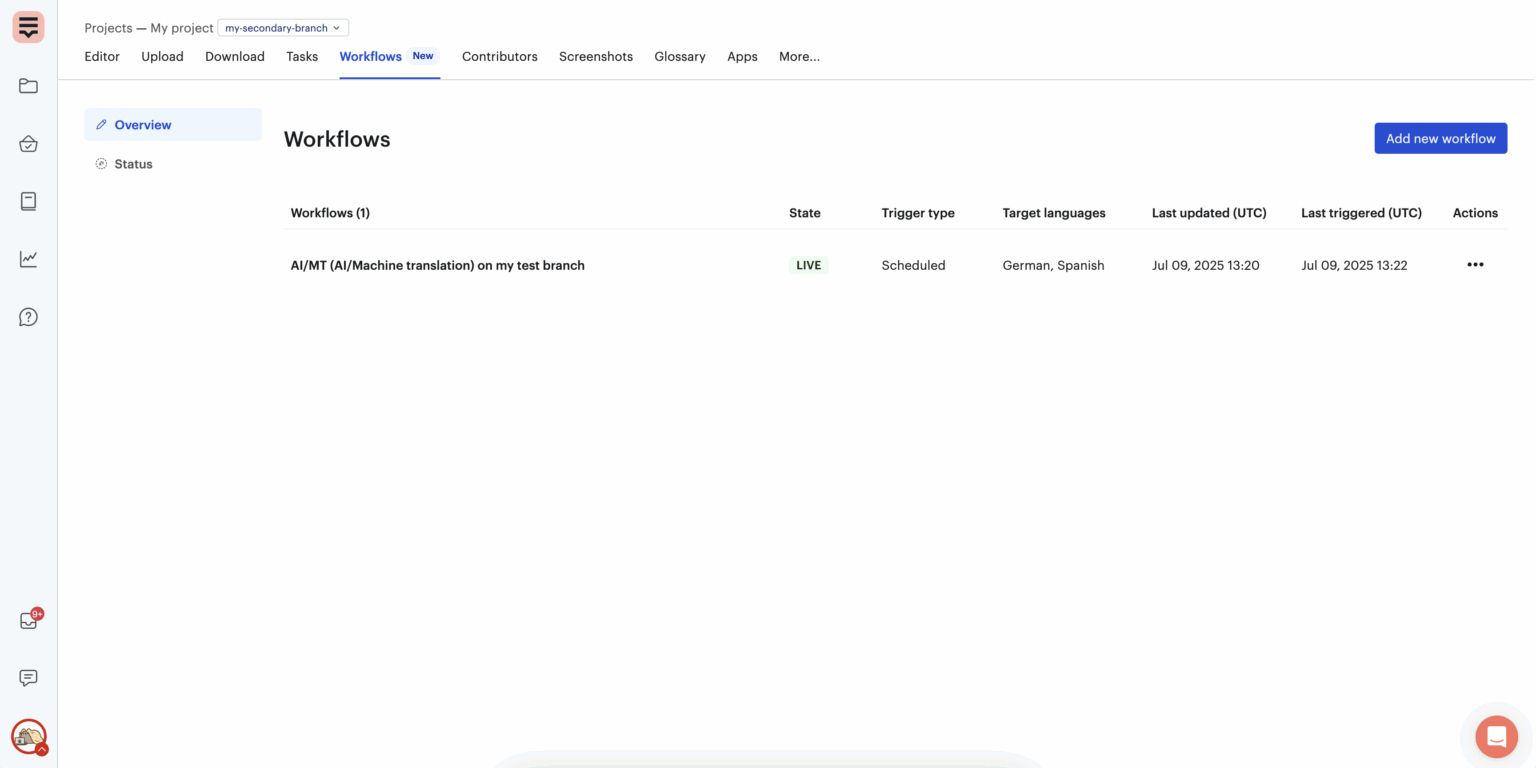Select Overview in the side menu
The image size is (1536, 768).
pos(173,125)
